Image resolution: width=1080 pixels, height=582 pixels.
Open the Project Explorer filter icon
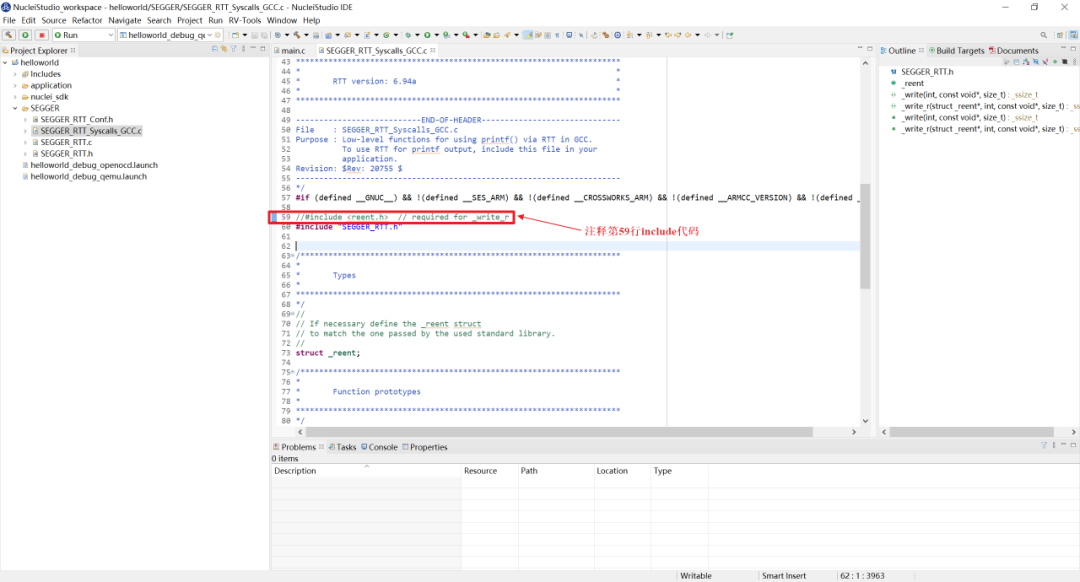point(233,50)
